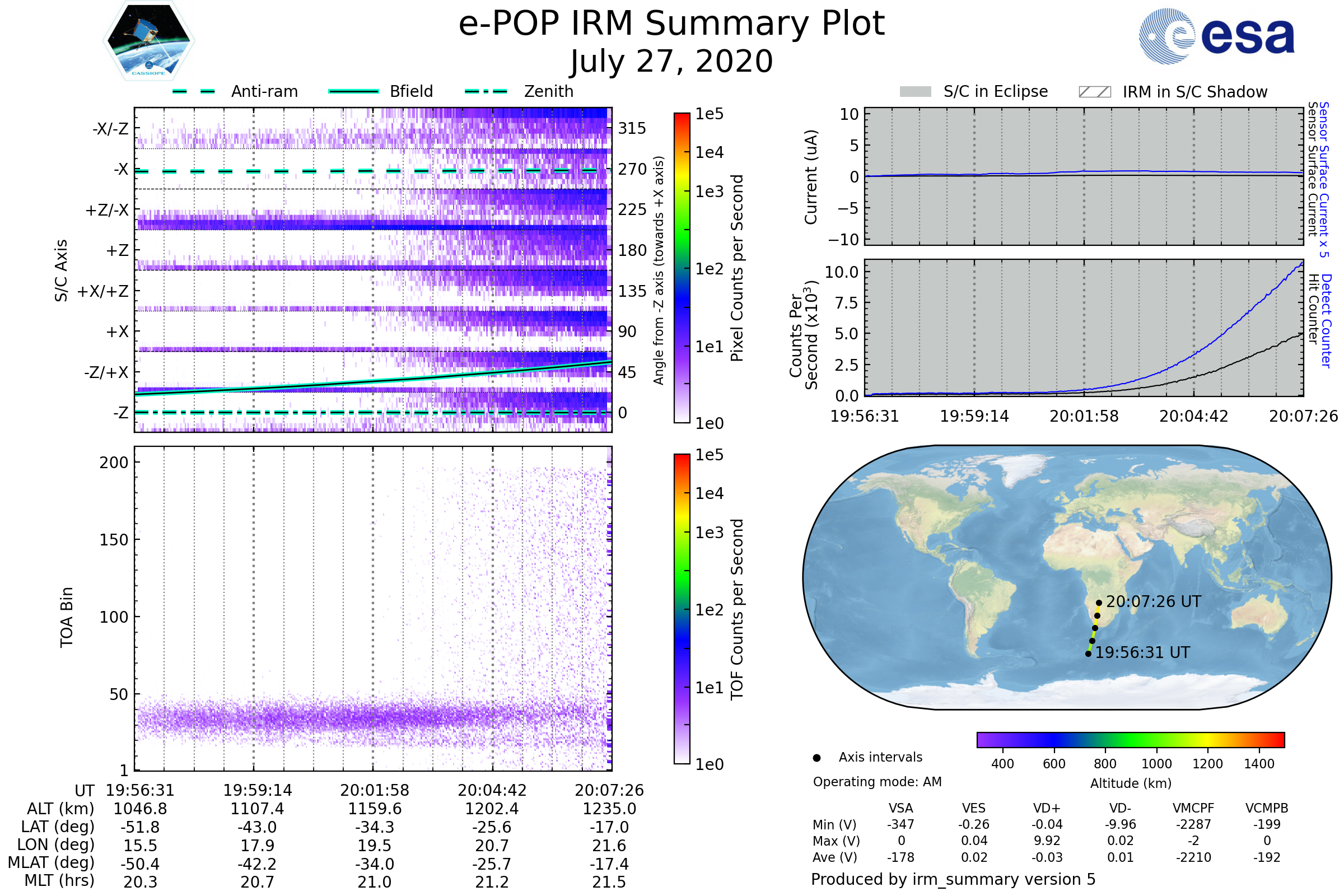Click the e-POP IRM Summary Plot title
Image resolution: width=1344 pixels, height=896 pixels.
(x=671, y=24)
